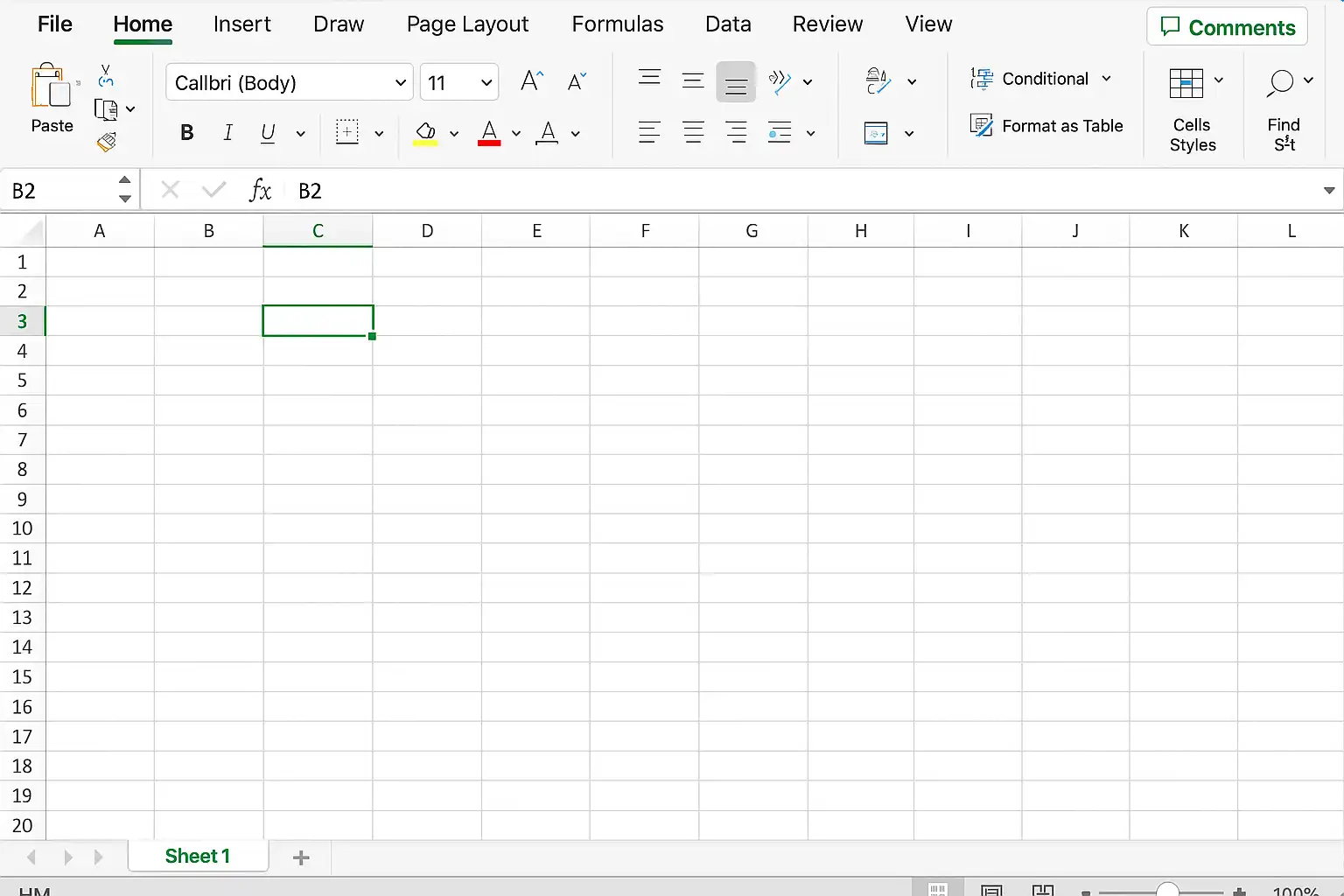This screenshot has height=896, width=1344.
Task: Expand the Borders options arrow
Action: point(379,134)
